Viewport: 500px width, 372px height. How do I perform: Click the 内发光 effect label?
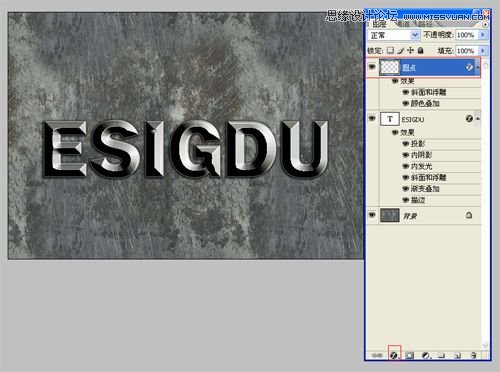coord(421,166)
